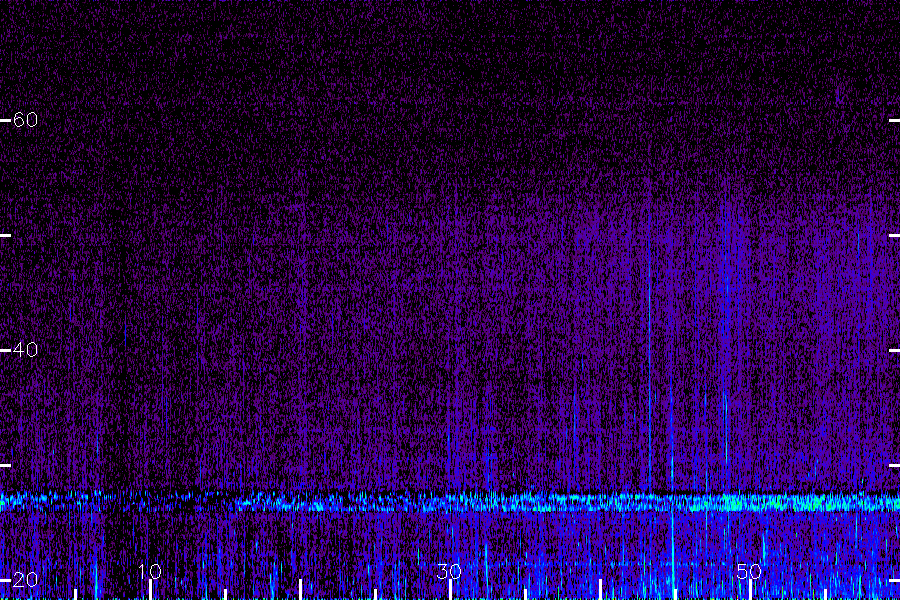Click the 20 label on the vertical axis
The image size is (900, 600).
tap(25, 579)
